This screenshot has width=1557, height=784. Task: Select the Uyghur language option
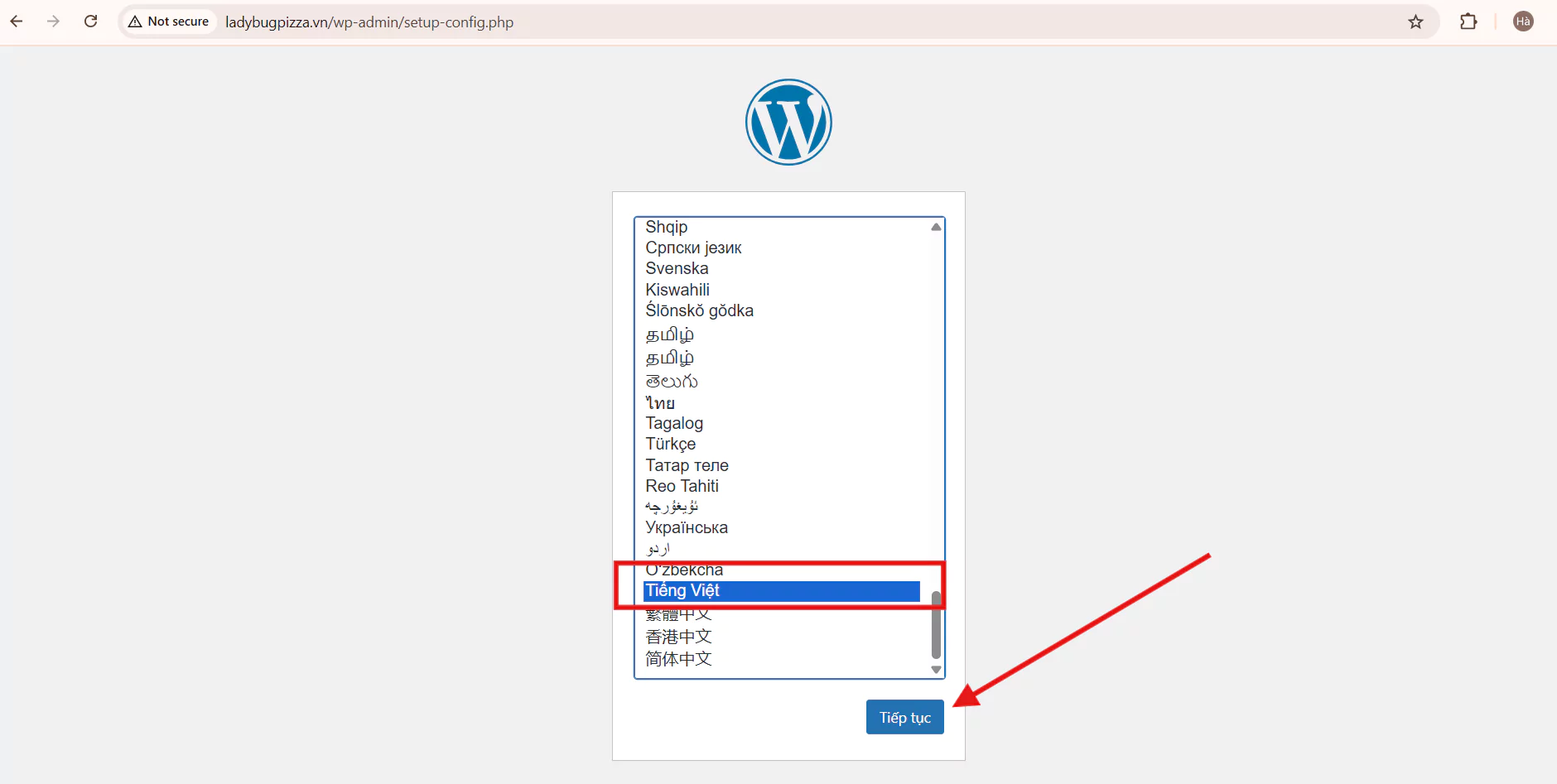(782, 507)
